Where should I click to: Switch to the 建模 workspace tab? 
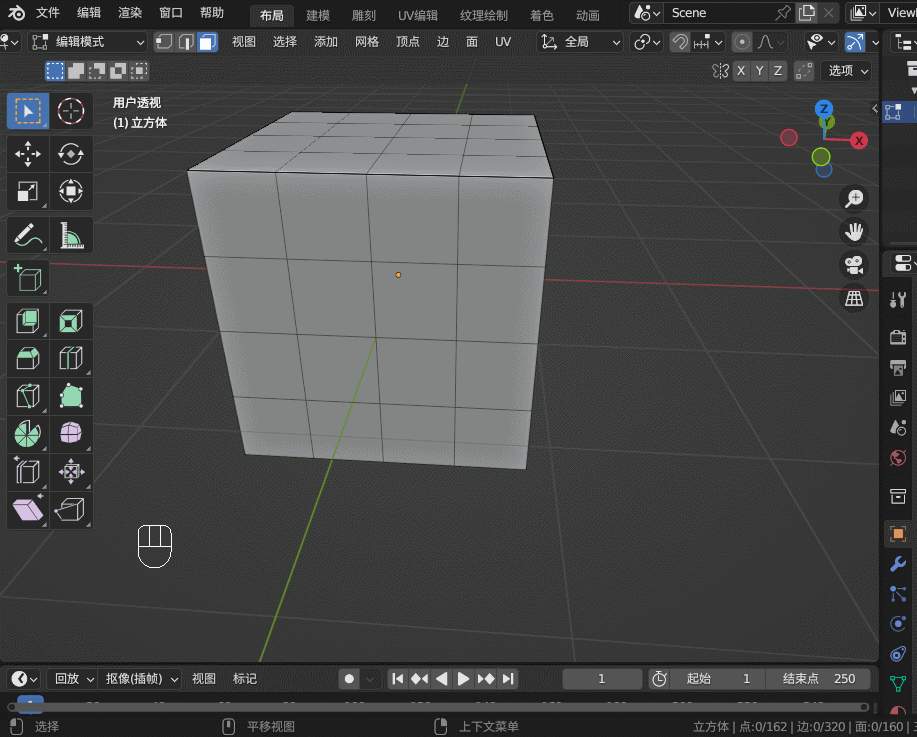coord(318,15)
